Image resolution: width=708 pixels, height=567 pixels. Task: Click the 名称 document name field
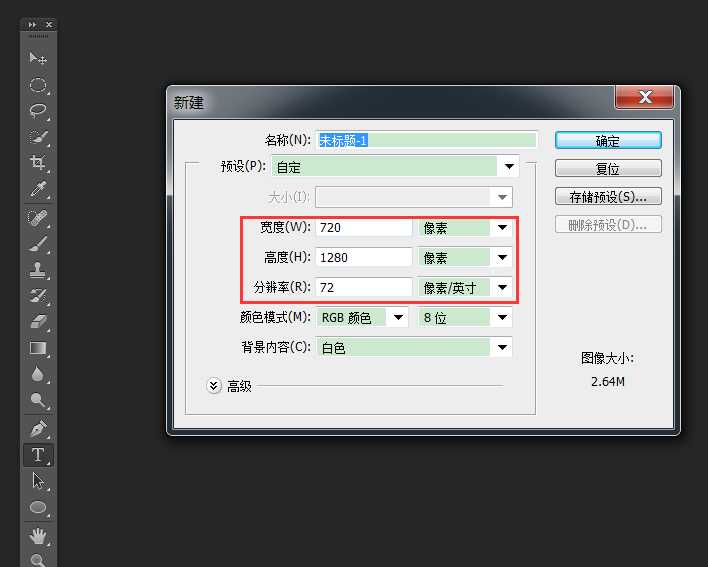426,141
